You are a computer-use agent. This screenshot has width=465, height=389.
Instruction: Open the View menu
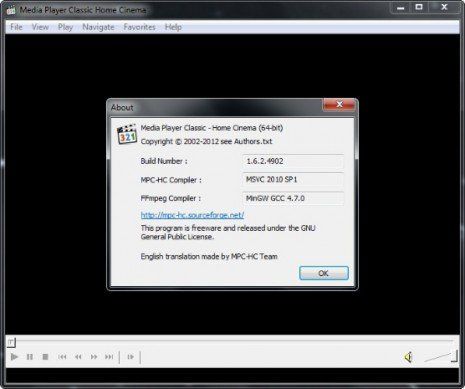click(x=40, y=27)
